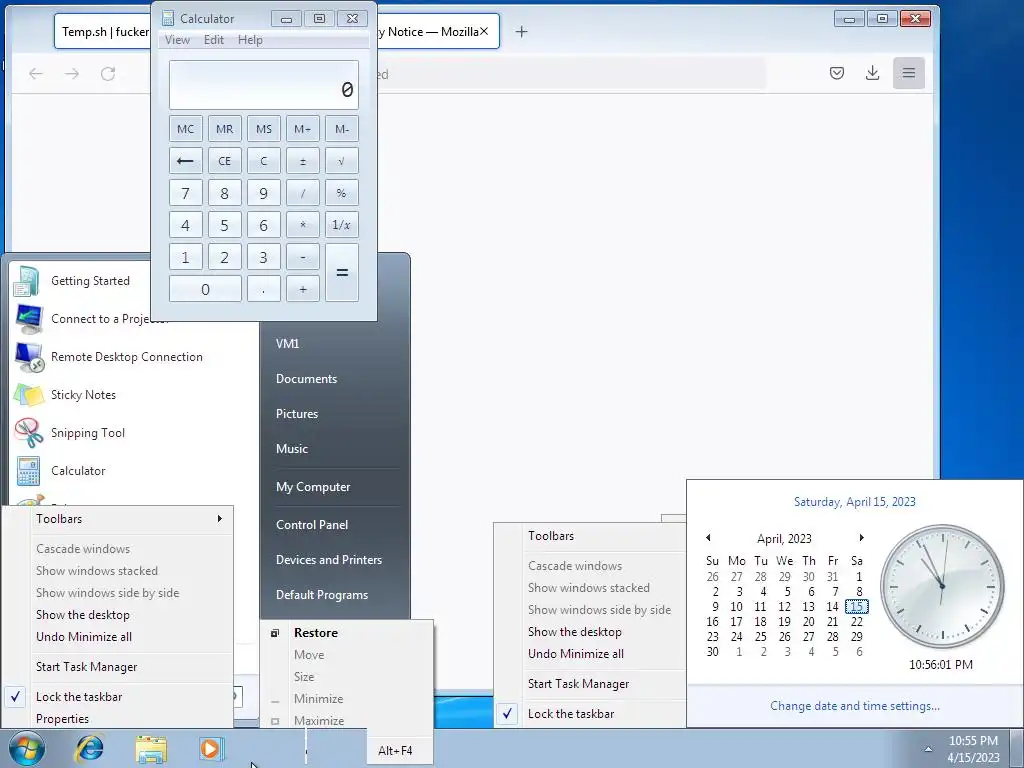1024x768 pixels.
Task: Click the MR memory recall key
Action: 225,129
